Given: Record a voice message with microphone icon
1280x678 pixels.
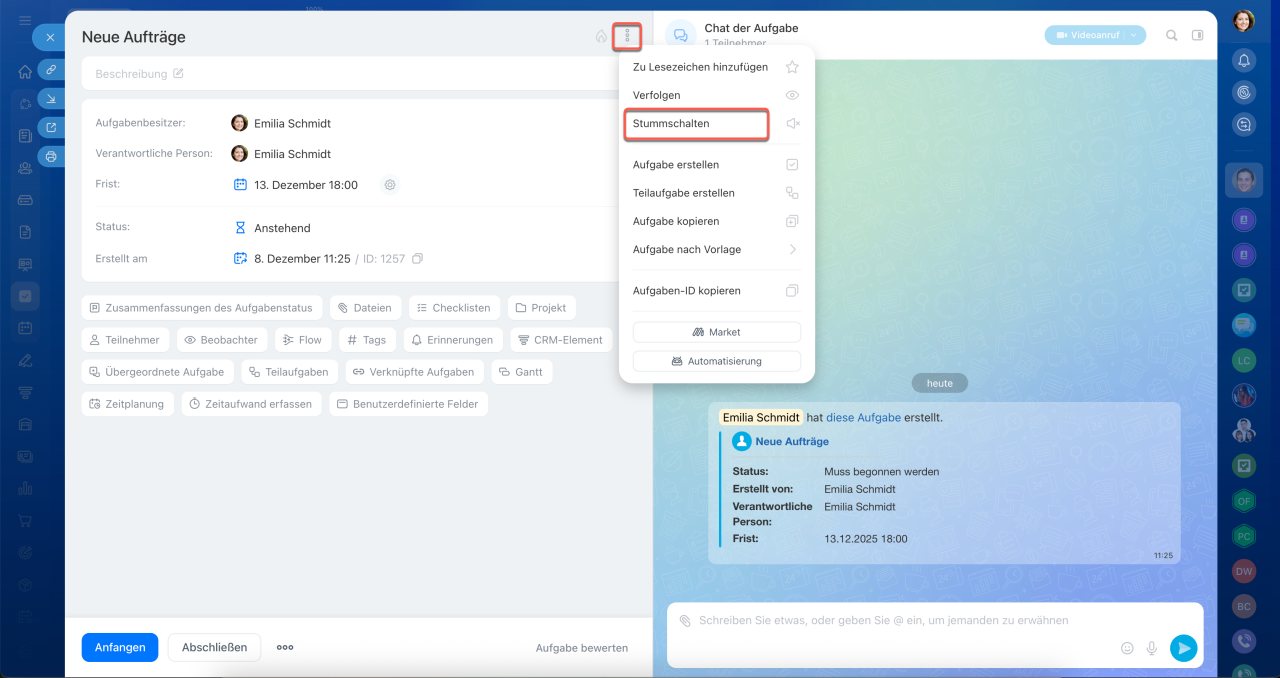Looking at the screenshot, I should (1152, 648).
